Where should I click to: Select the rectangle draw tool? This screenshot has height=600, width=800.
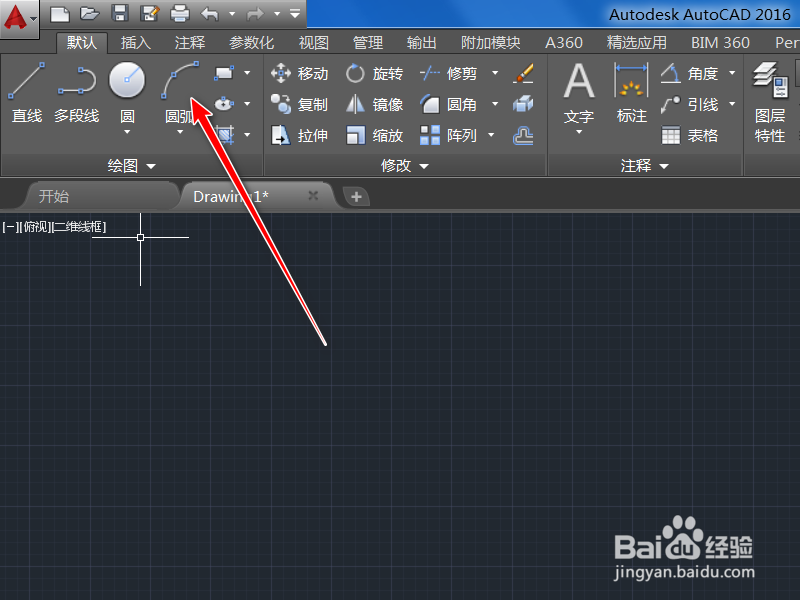click(223, 73)
